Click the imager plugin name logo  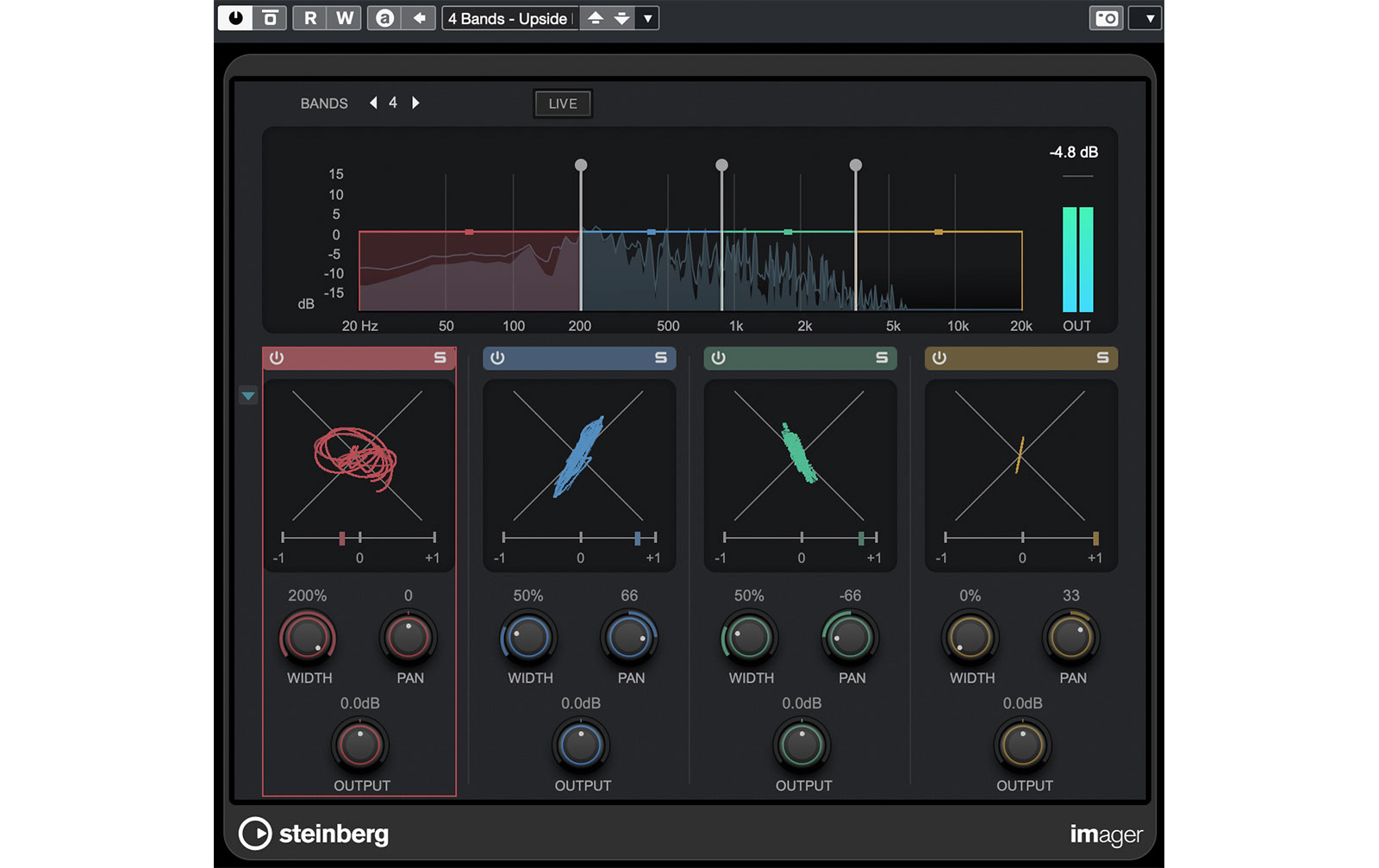(1106, 834)
